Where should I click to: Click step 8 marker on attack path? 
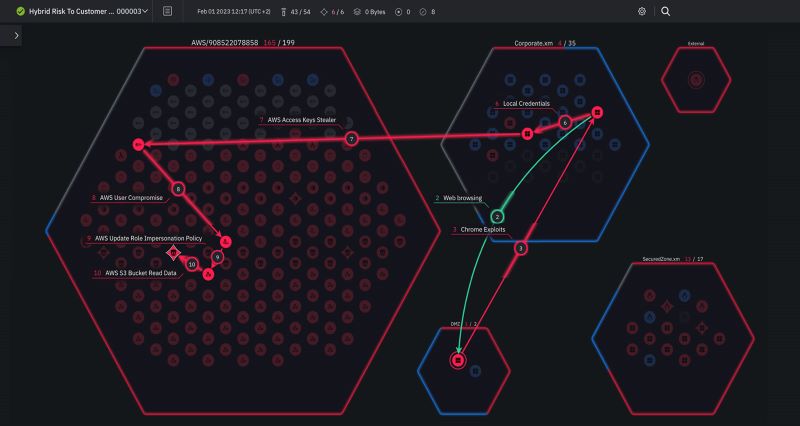(178, 188)
